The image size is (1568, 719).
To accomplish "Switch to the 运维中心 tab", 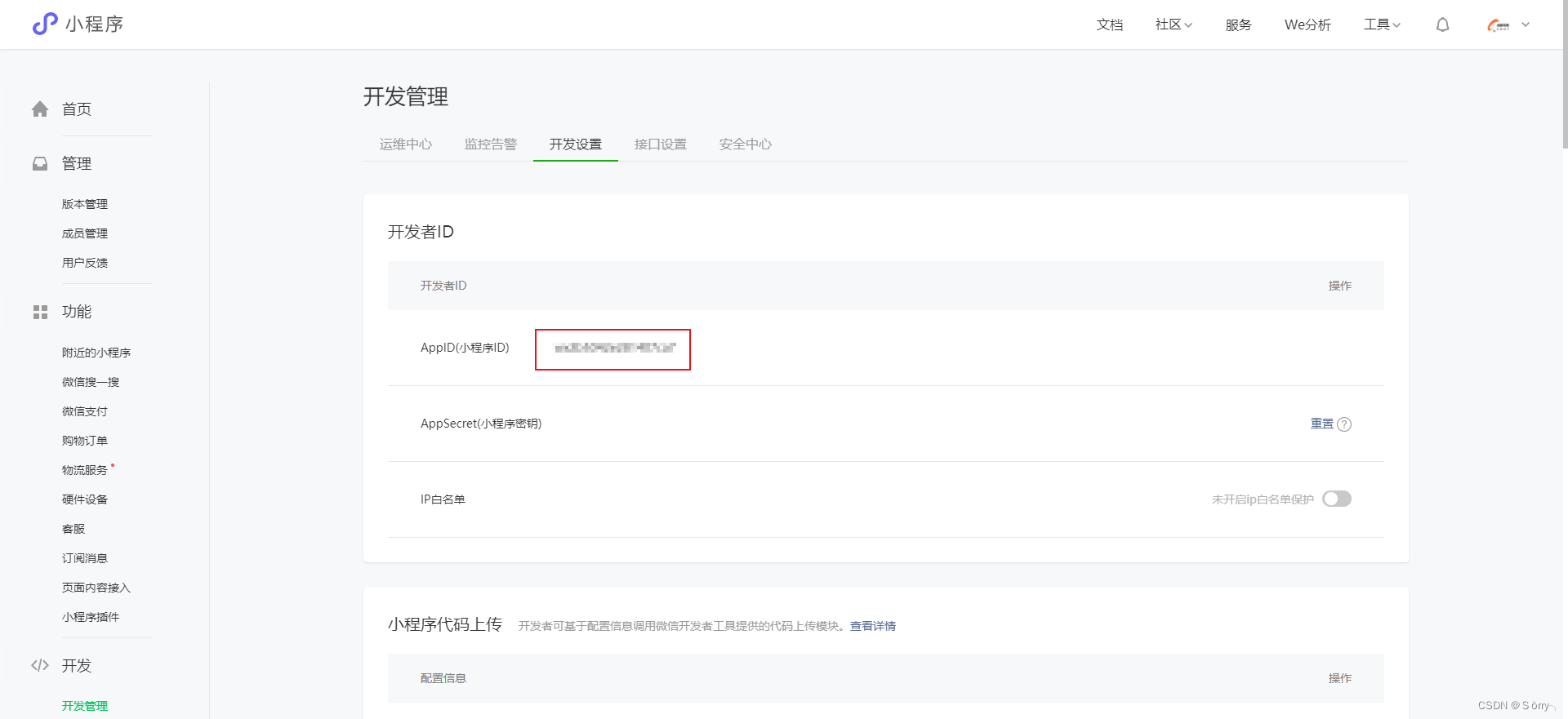I will tap(406, 144).
